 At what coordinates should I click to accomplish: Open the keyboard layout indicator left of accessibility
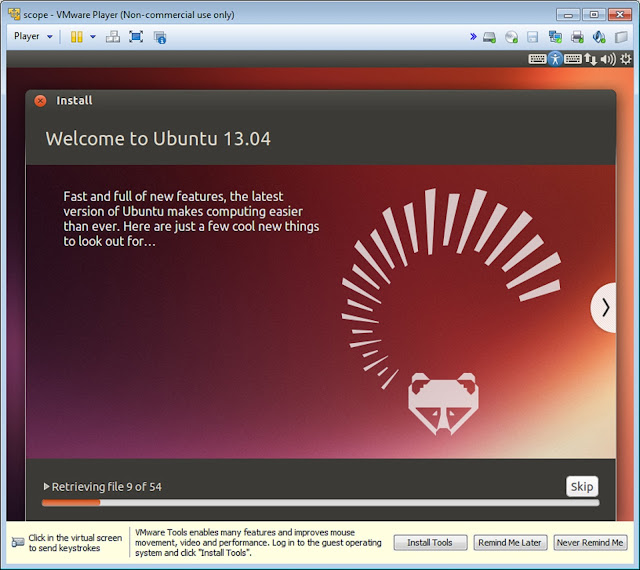pyautogui.click(x=537, y=59)
